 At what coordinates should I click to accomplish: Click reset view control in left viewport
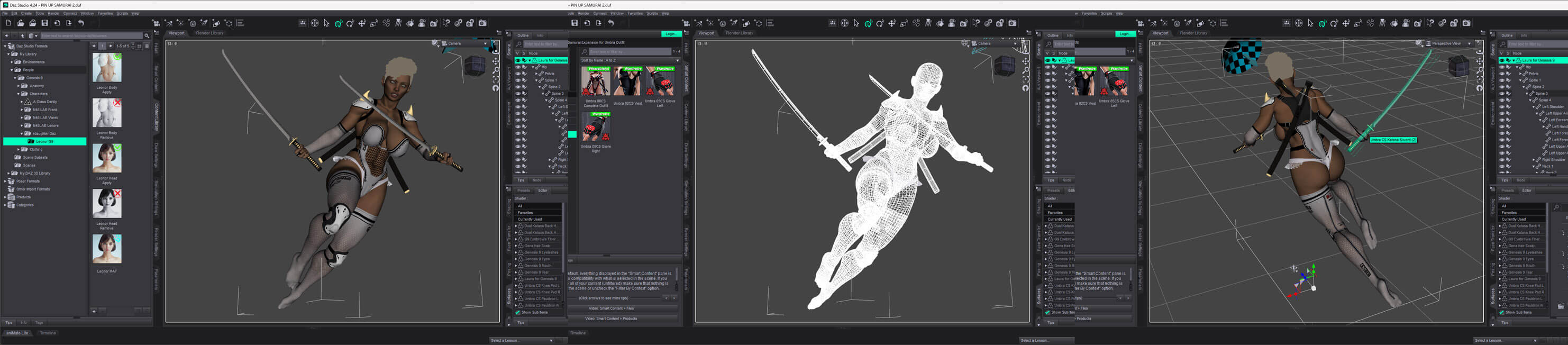[496, 88]
